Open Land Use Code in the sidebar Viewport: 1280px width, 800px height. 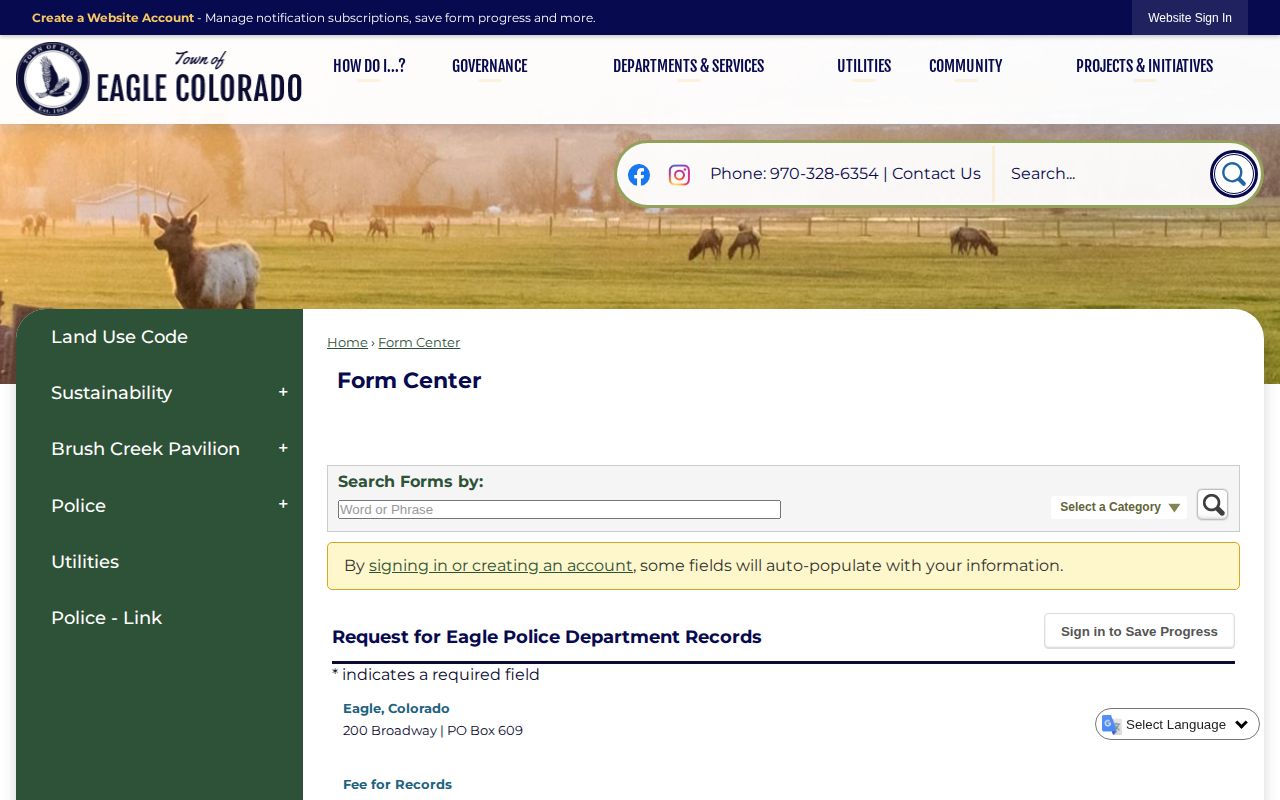tap(119, 337)
